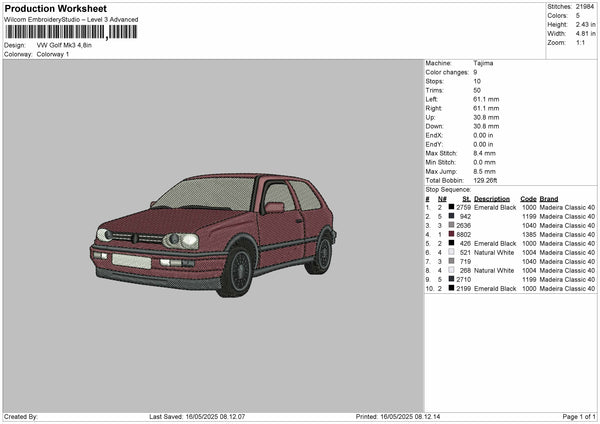Select the Natural White 521 swatch

(x=452, y=252)
